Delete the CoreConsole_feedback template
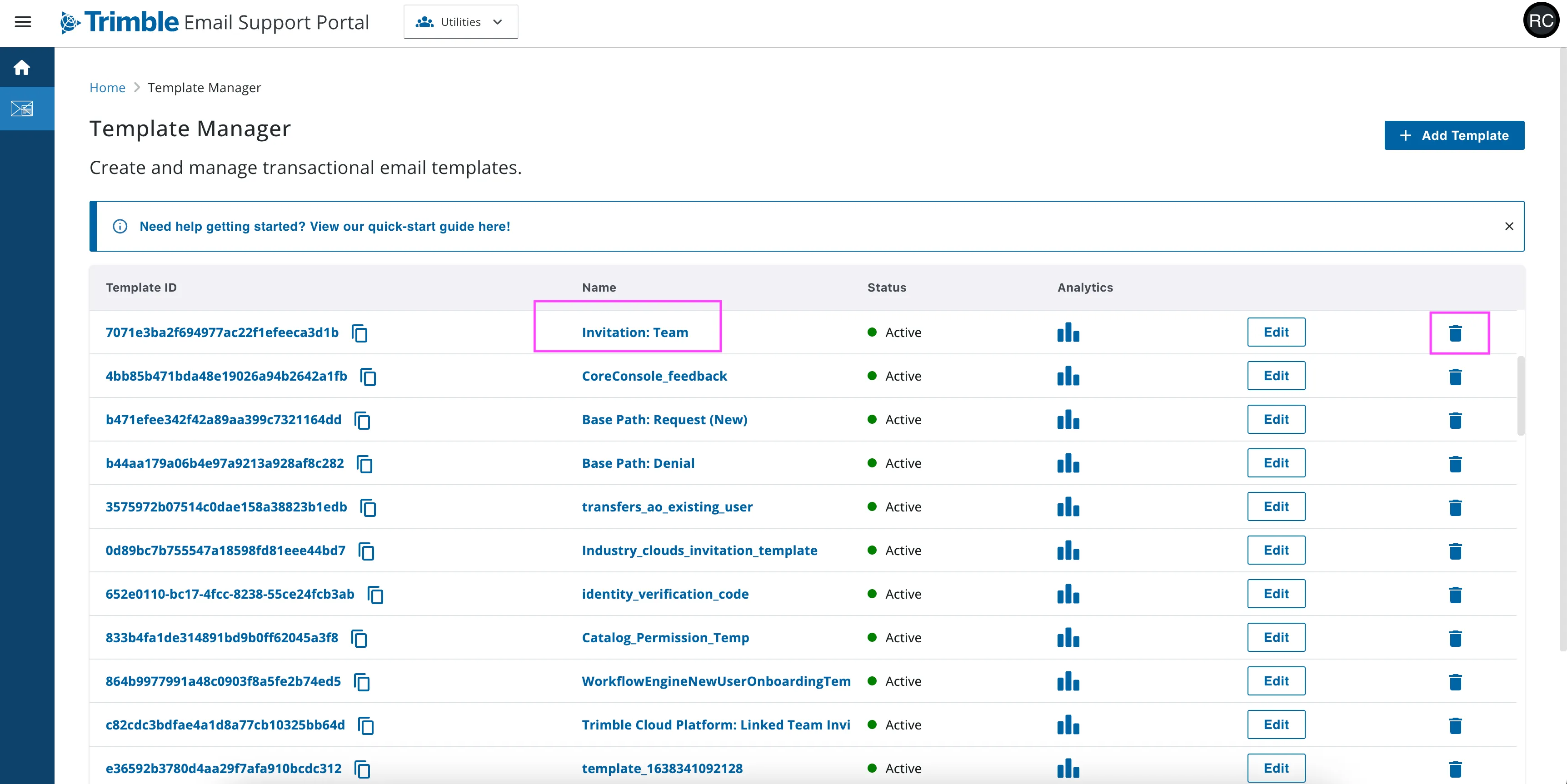Viewport: 1567px width, 784px height. pos(1456,377)
